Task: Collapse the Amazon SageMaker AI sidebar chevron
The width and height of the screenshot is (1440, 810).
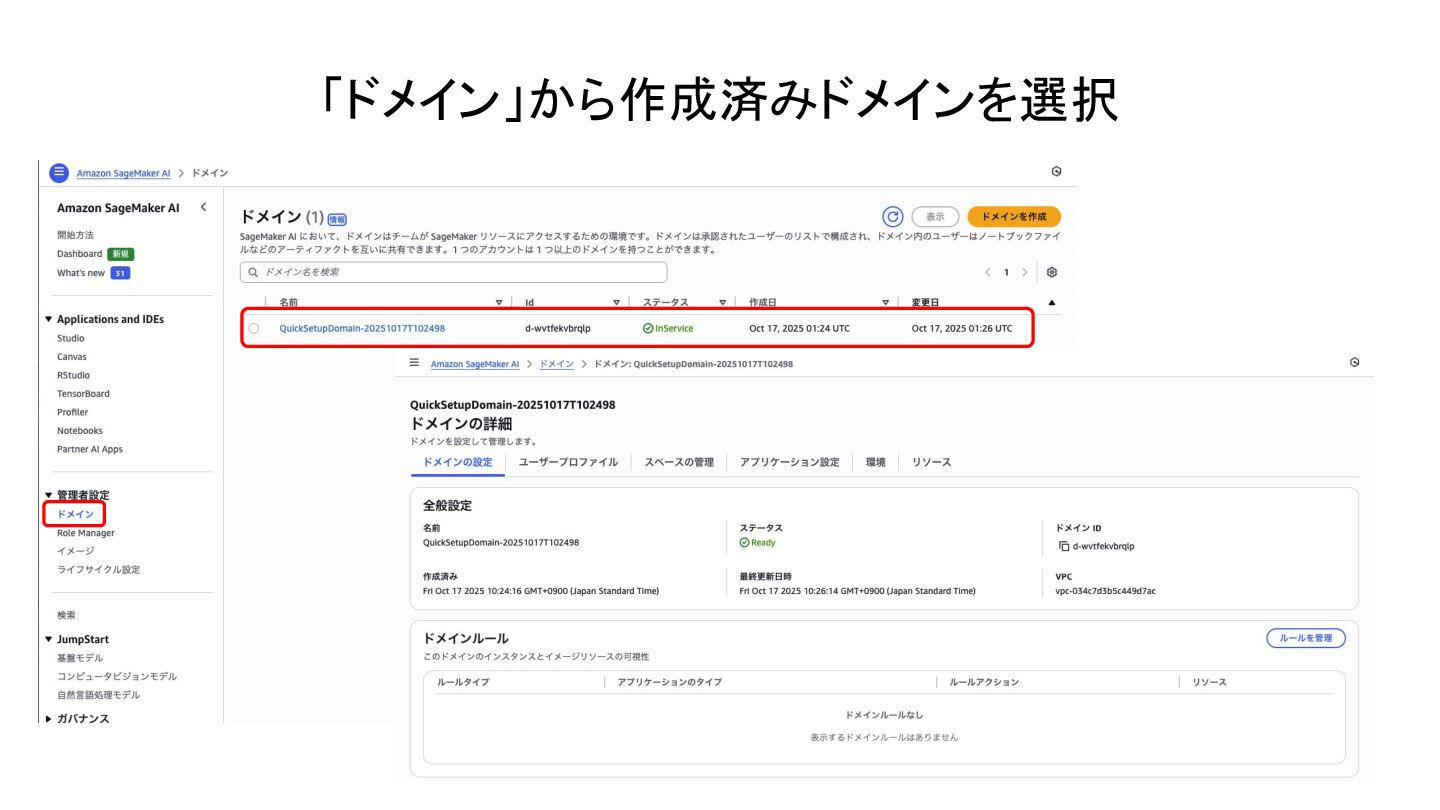Action: coord(203,207)
